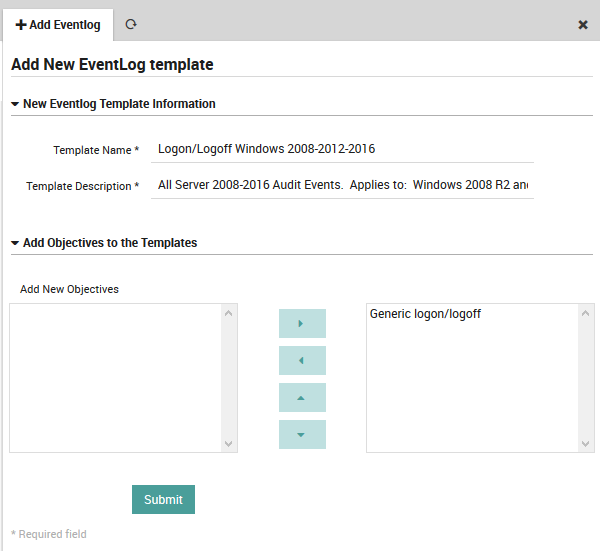This screenshot has width=600, height=551.
Task: Move selected objective up
Action: pyautogui.click(x=302, y=397)
